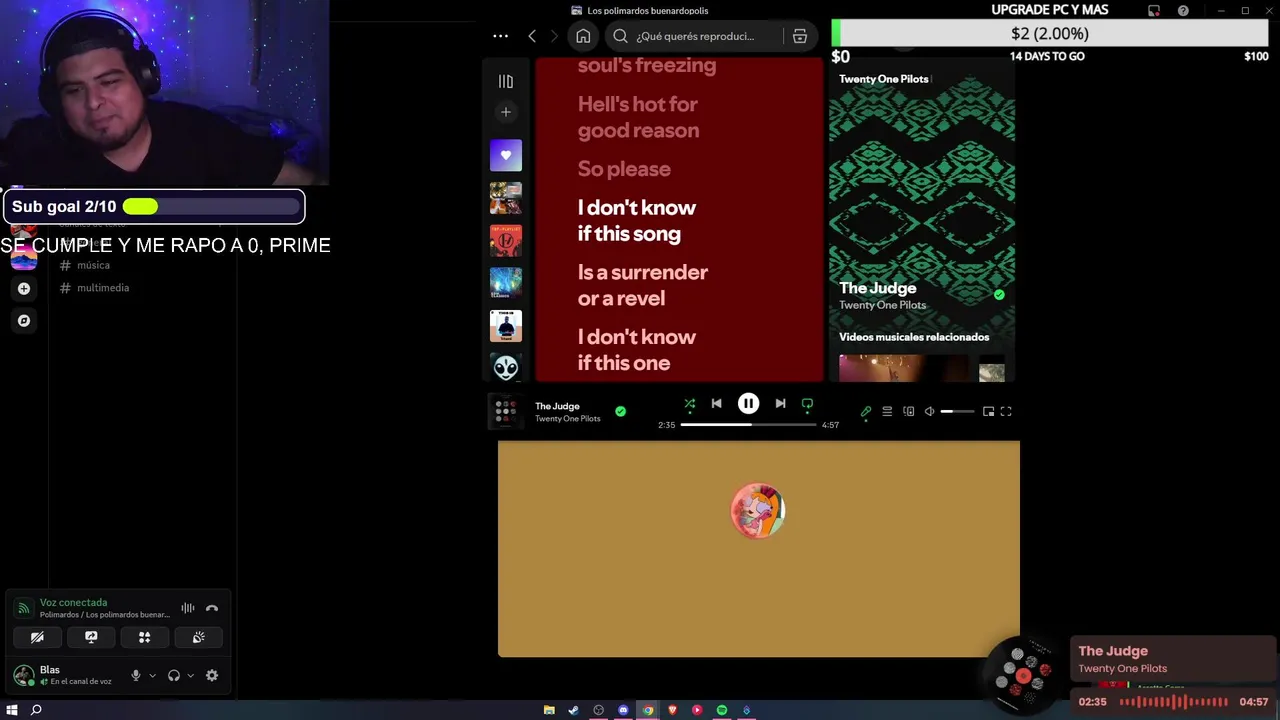The image size is (1280, 720).
Task: Open Windows taskbar search
Action: coord(36,710)
